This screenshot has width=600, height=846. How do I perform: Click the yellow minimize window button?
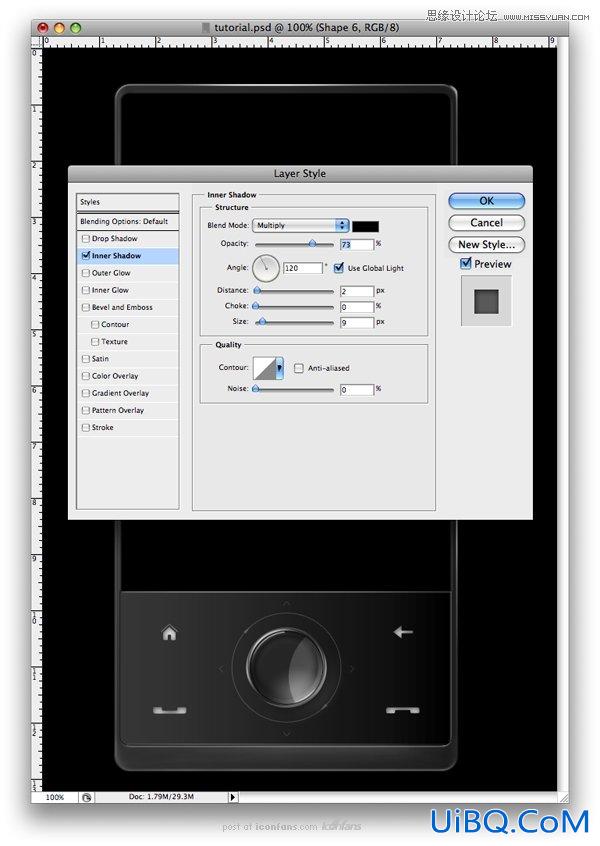(x=59, y=28)
